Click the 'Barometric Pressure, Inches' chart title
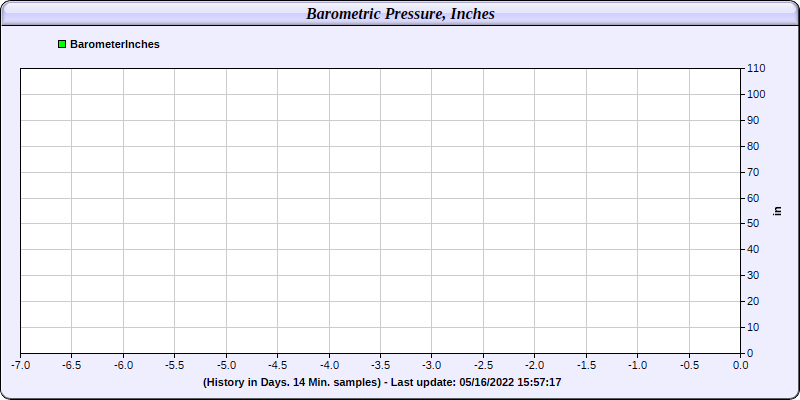This screenshot has width=800, height=400. (x=401, y=14)
